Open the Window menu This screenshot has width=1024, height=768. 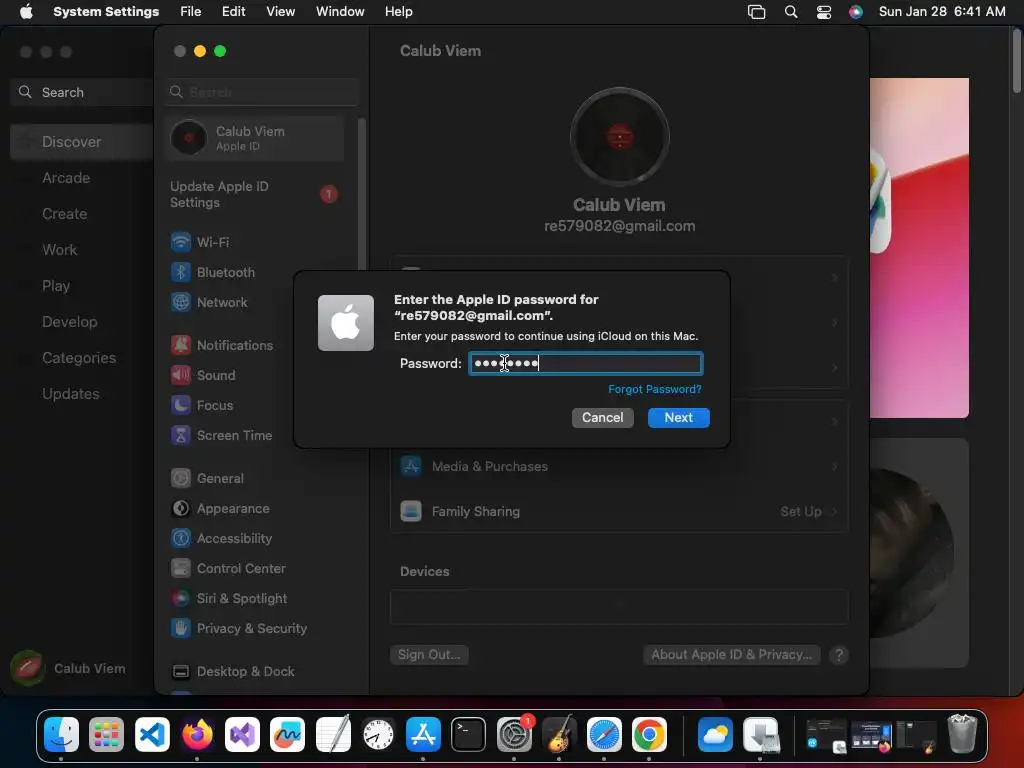pyautogui.click(x=340, y=12)
